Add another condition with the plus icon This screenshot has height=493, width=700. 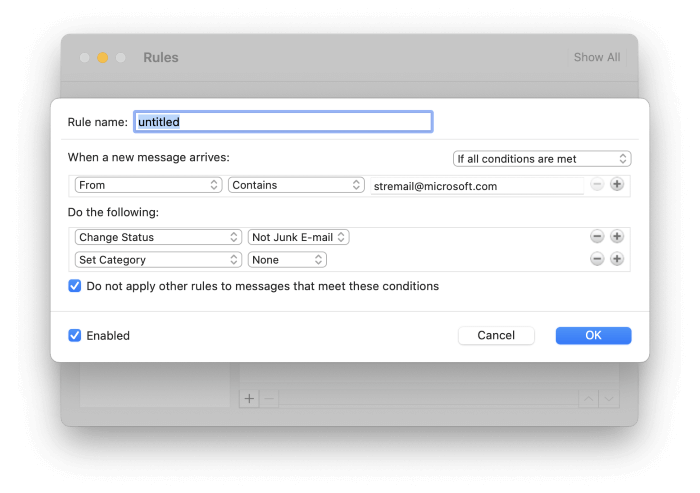(x=617, y=184)
